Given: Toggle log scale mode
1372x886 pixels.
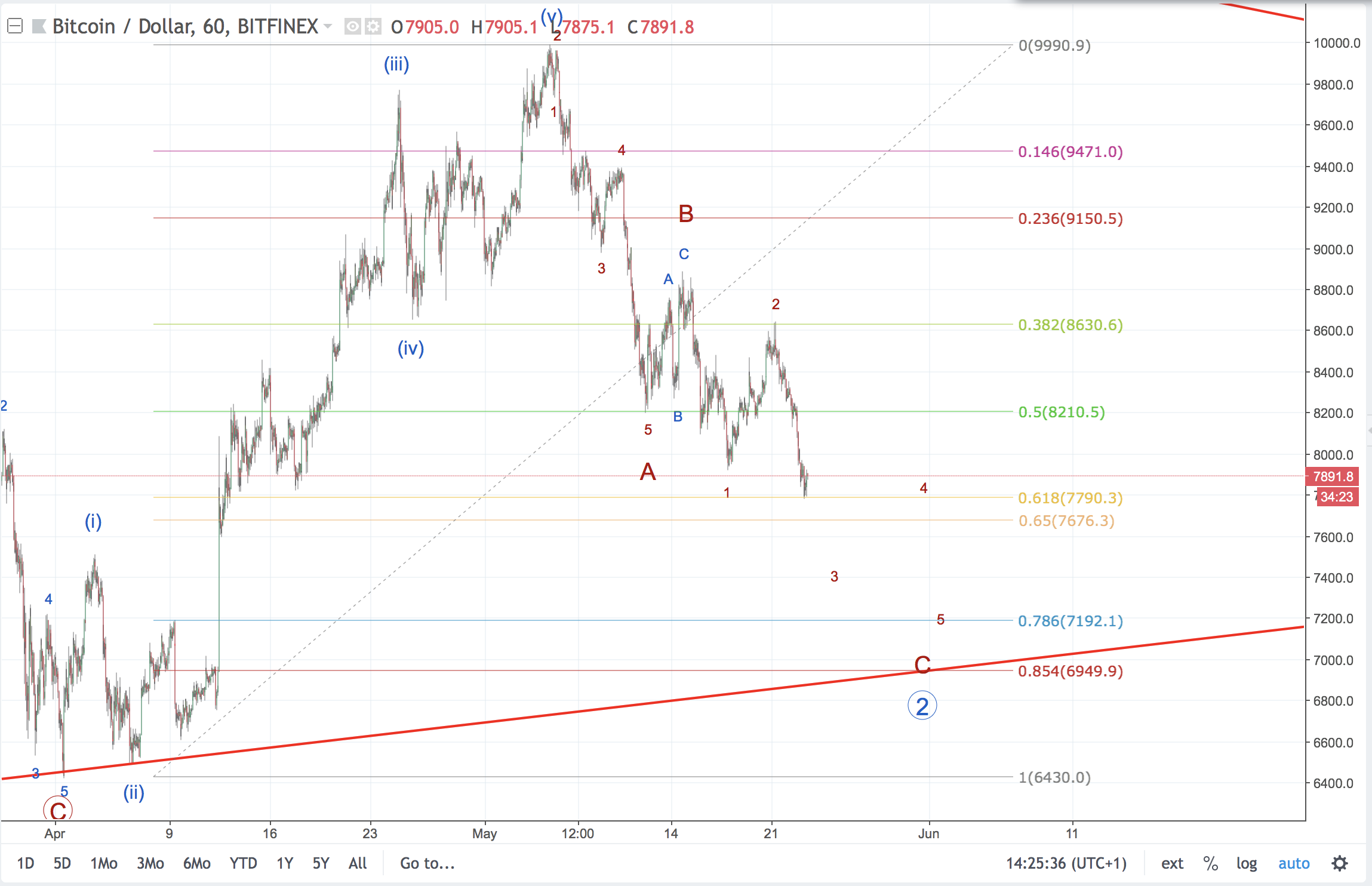Looking at the screenshot, I should point(1247,863).
